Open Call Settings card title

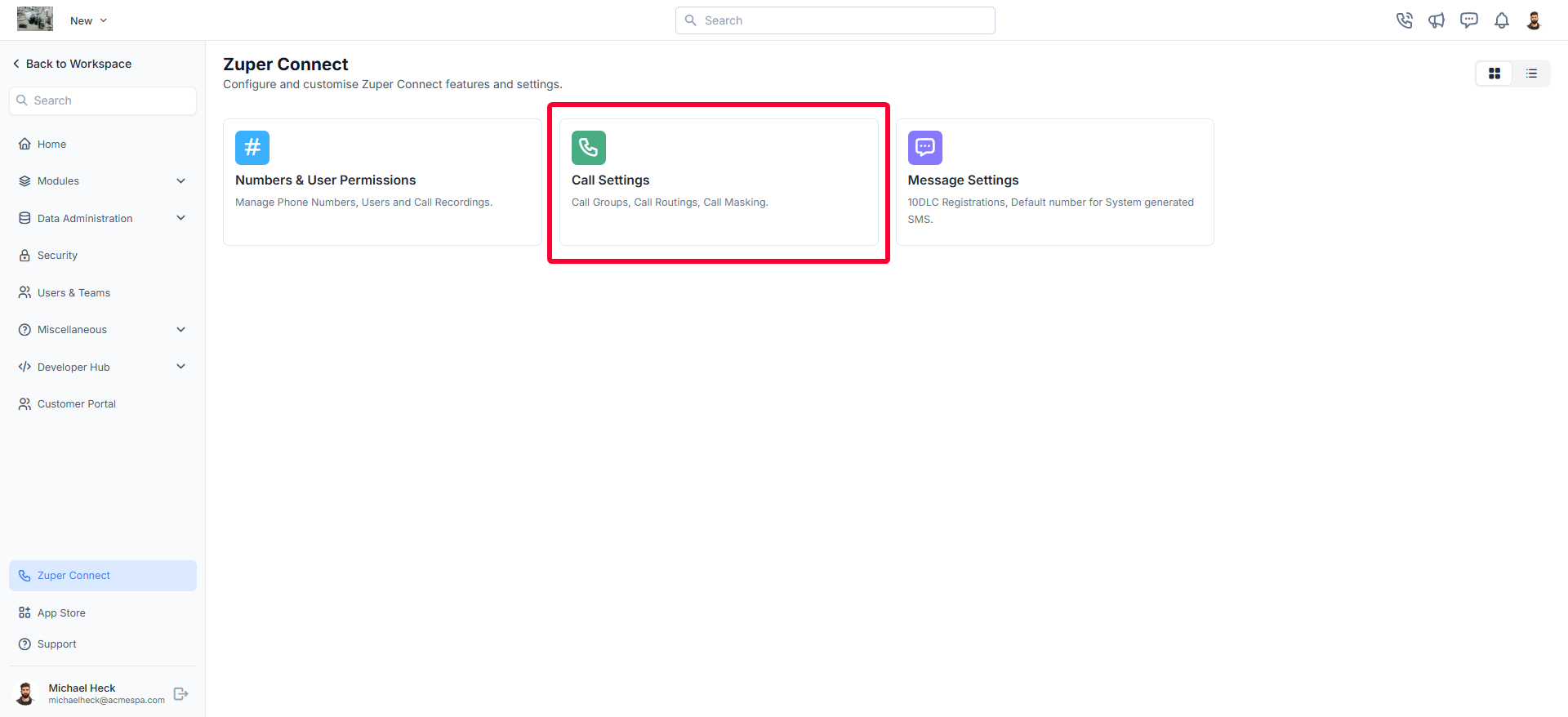[611, 180]
